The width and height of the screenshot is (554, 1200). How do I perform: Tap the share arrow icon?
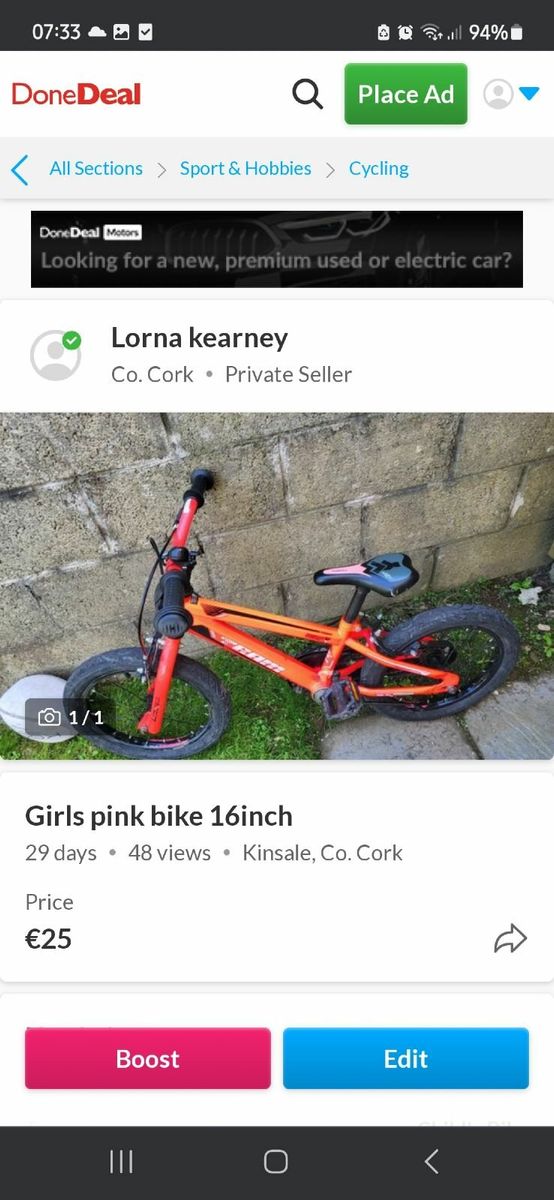(510, 938)
